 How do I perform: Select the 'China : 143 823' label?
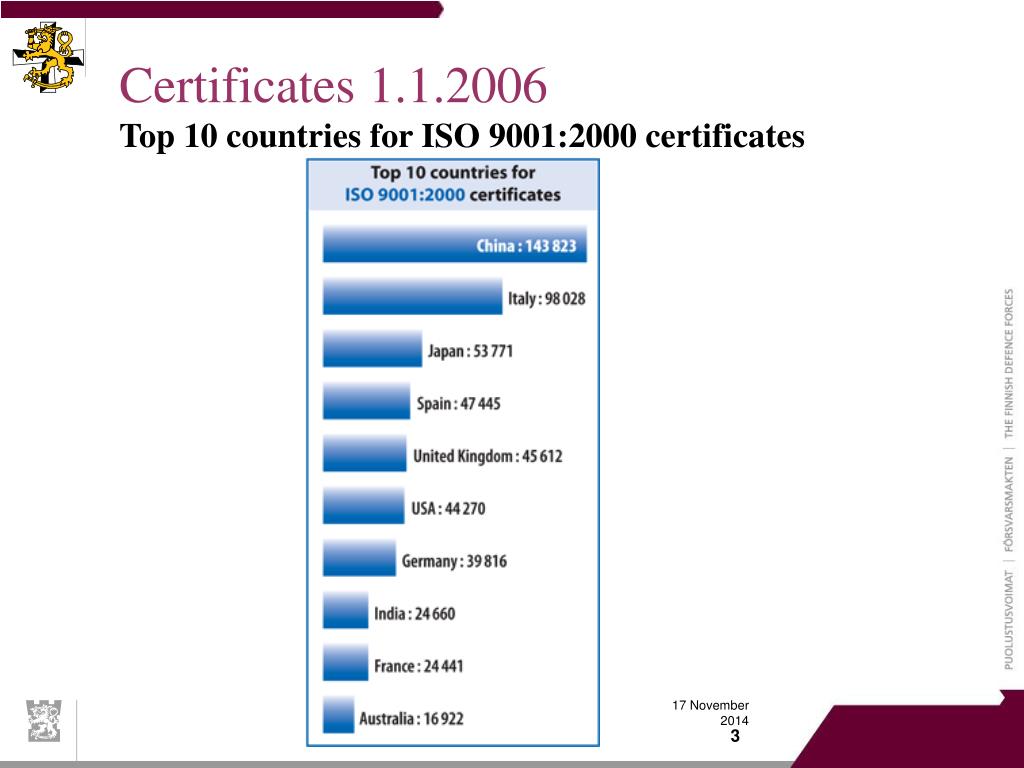pyautogui.click(x=526, y=246)
